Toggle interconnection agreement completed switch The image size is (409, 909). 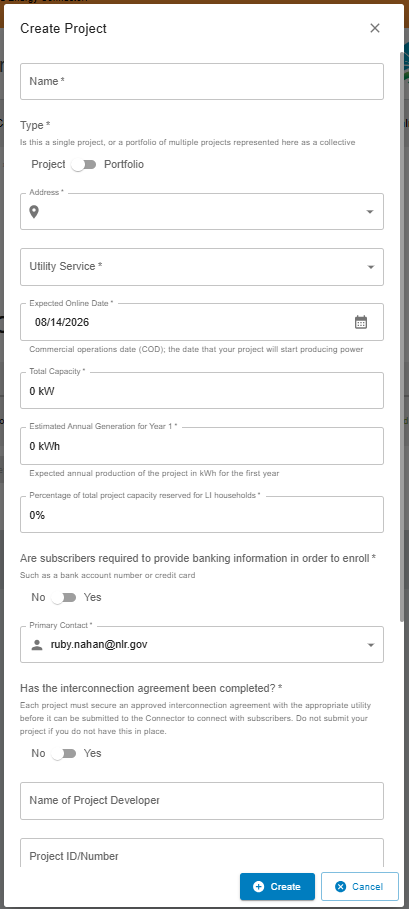point(64,753)
